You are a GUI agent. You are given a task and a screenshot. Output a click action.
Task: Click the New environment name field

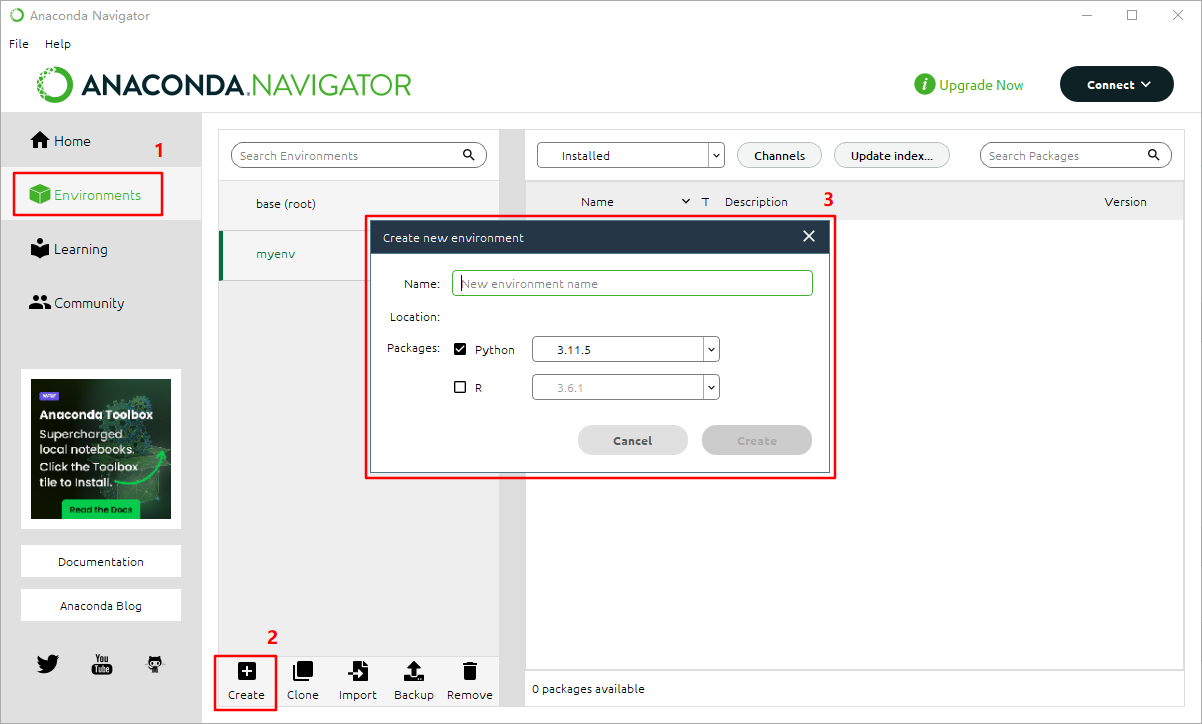coord(632,283)
